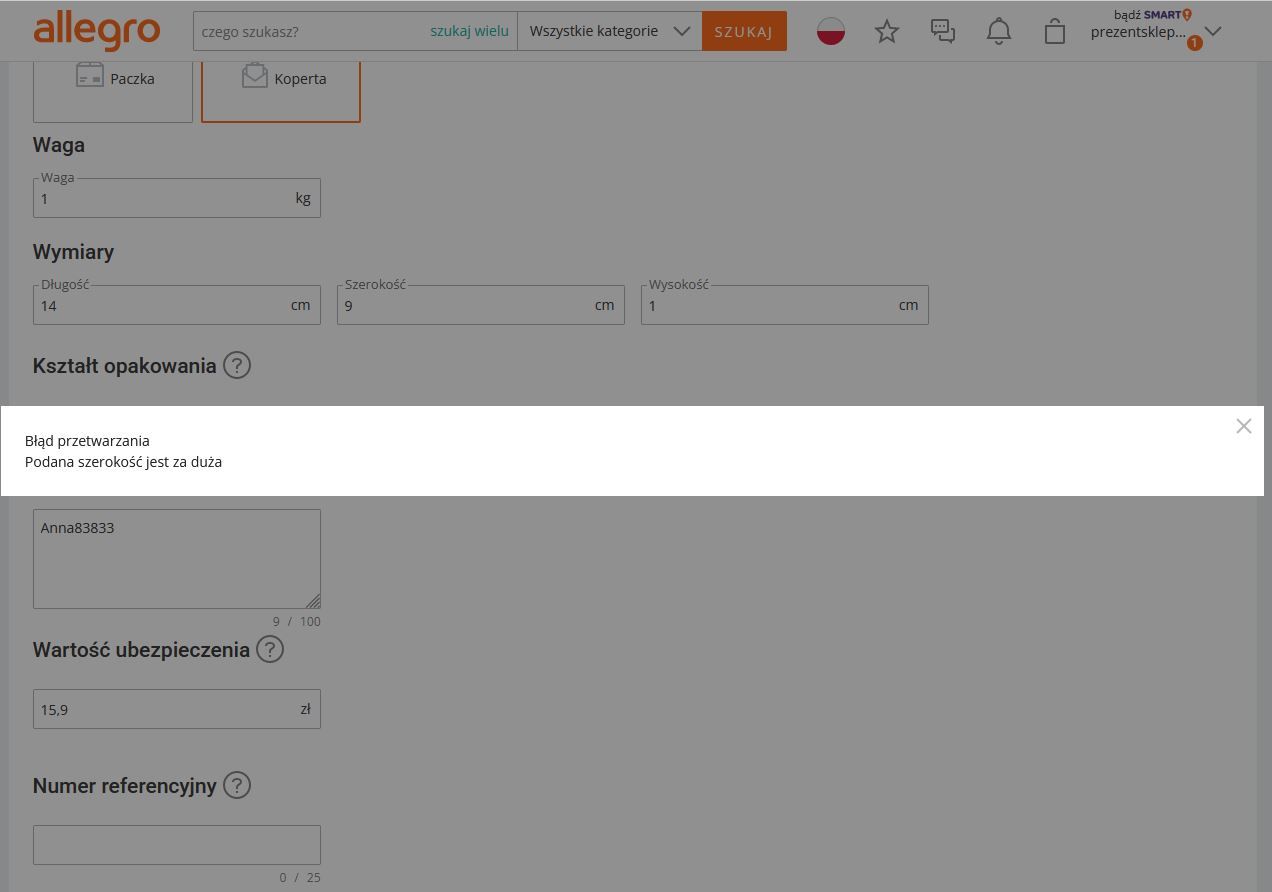
Task: Click the szukaj wielu link
Action: 469,31
